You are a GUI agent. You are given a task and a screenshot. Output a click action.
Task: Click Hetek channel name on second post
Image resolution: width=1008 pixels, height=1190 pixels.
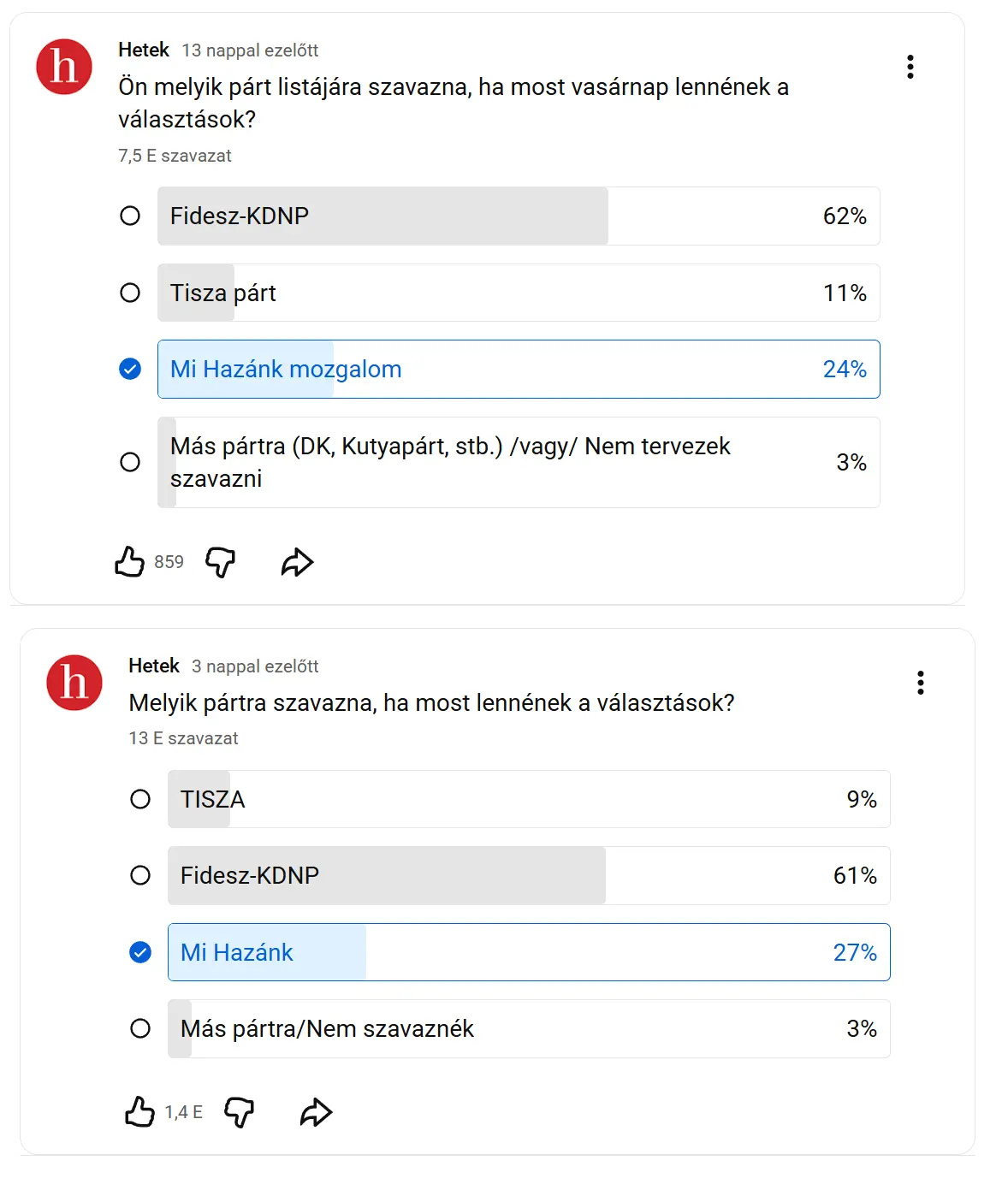click(154, 666)
